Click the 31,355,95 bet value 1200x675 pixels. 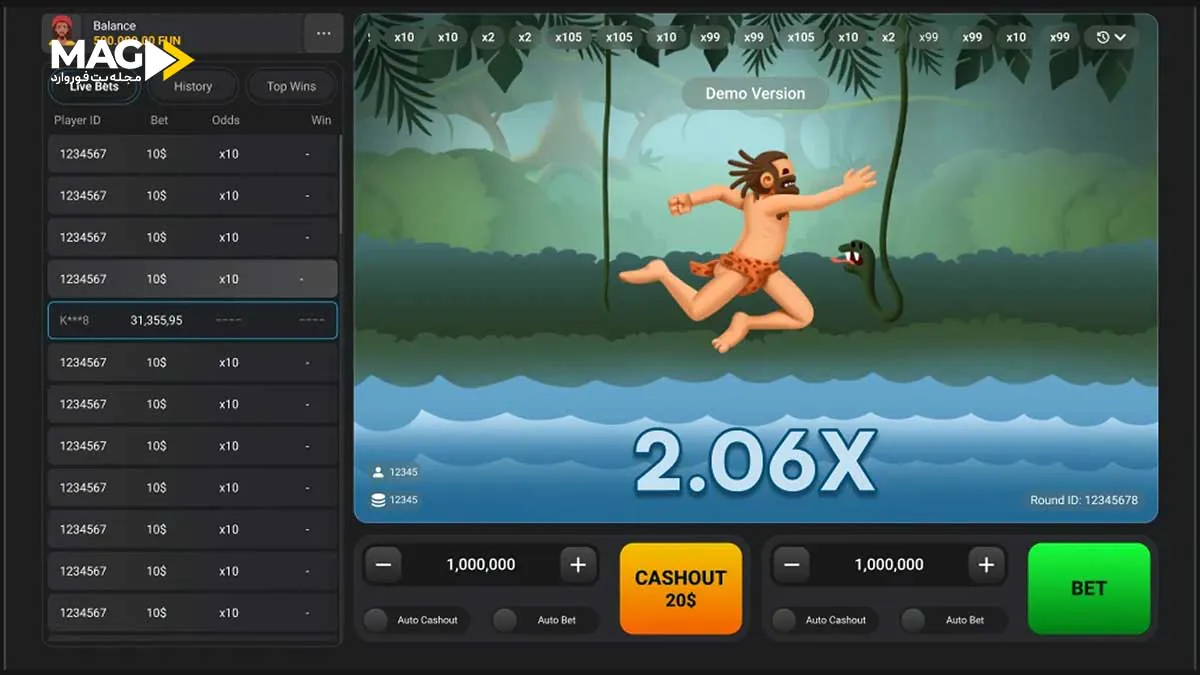(x=156, y=320)
